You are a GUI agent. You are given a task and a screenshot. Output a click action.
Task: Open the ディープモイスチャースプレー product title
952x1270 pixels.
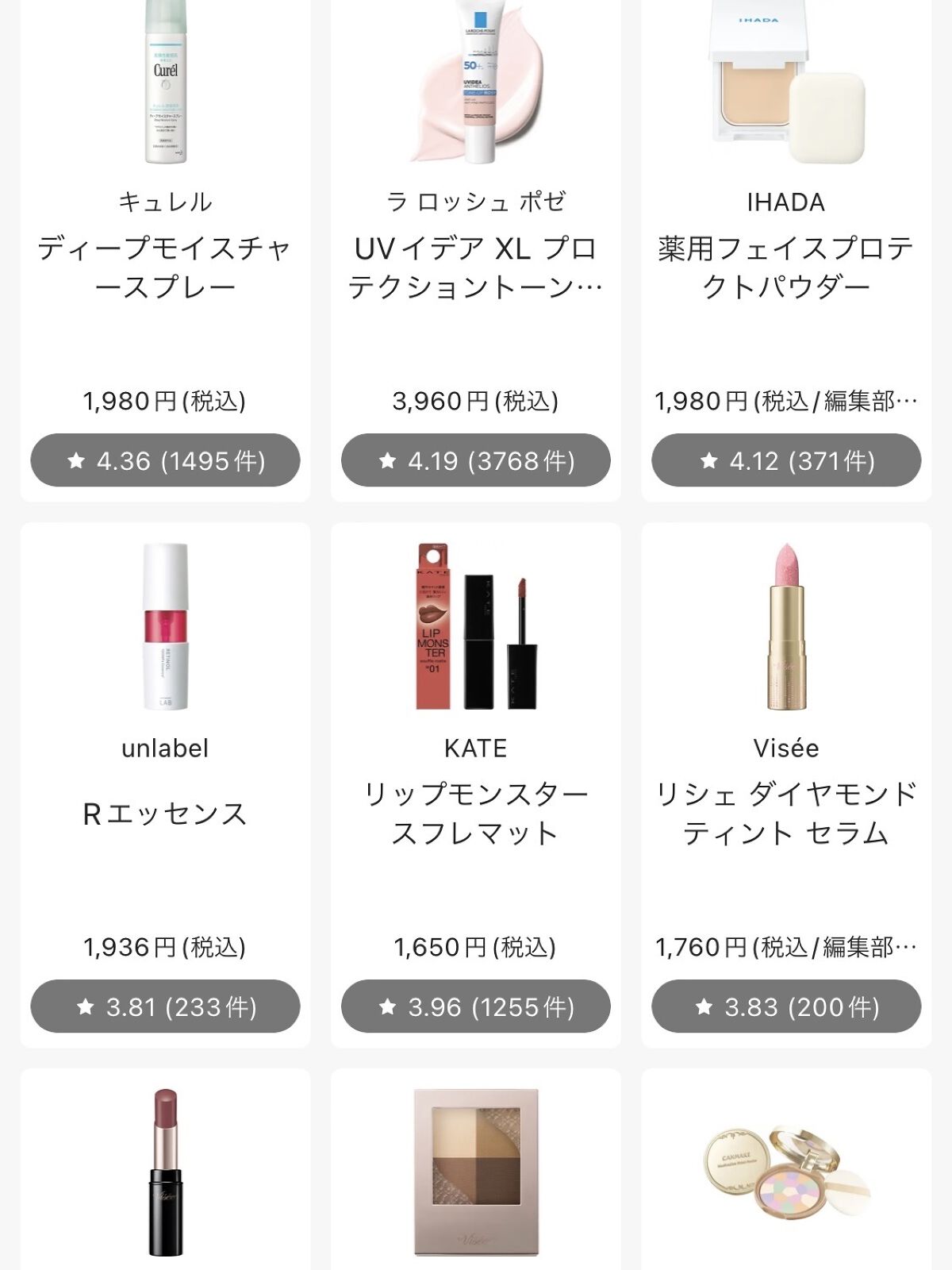point(165,267)
